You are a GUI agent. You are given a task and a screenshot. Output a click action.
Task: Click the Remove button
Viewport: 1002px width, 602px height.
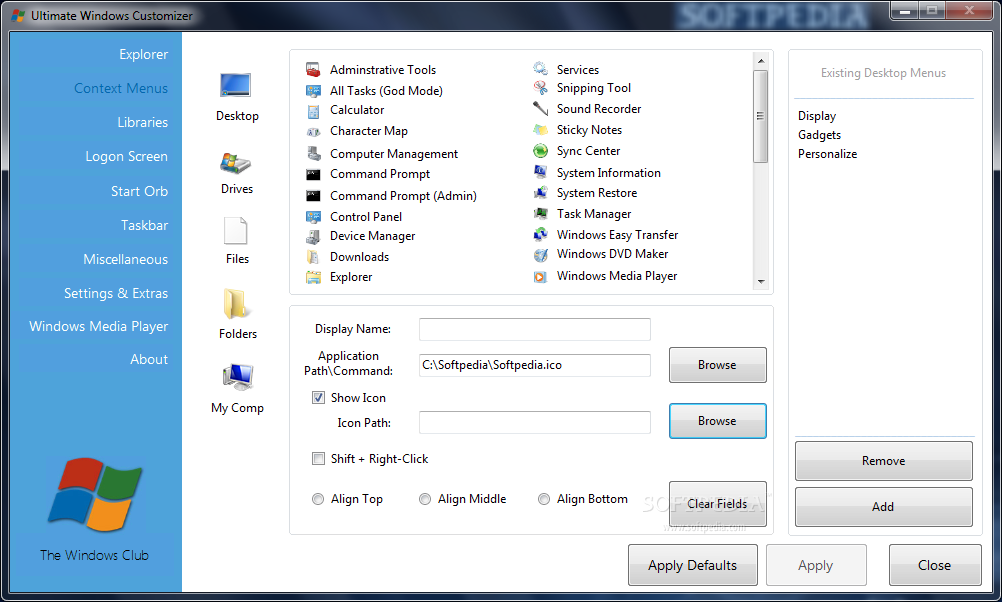884,461
